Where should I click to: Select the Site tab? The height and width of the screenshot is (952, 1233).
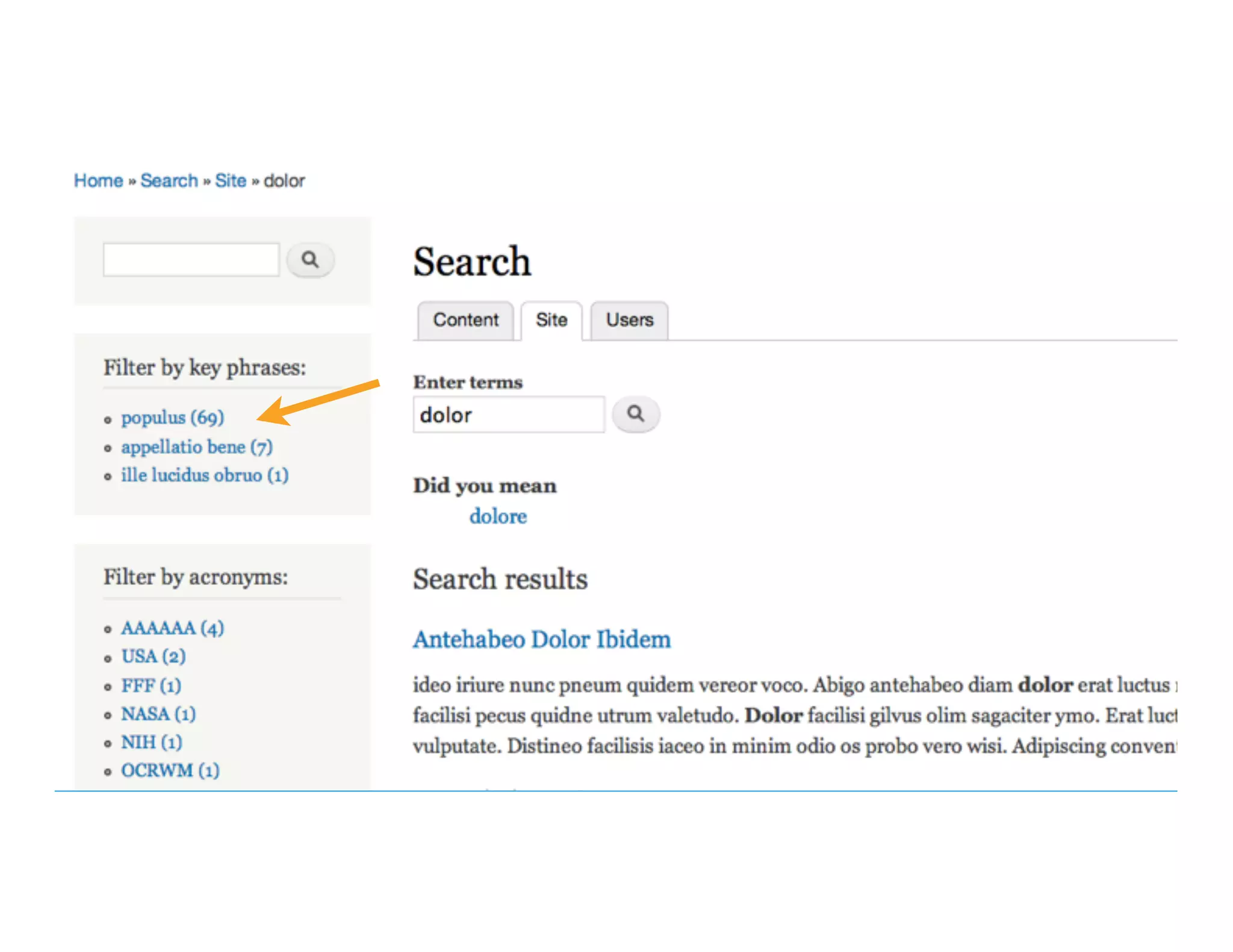point(551,320)
